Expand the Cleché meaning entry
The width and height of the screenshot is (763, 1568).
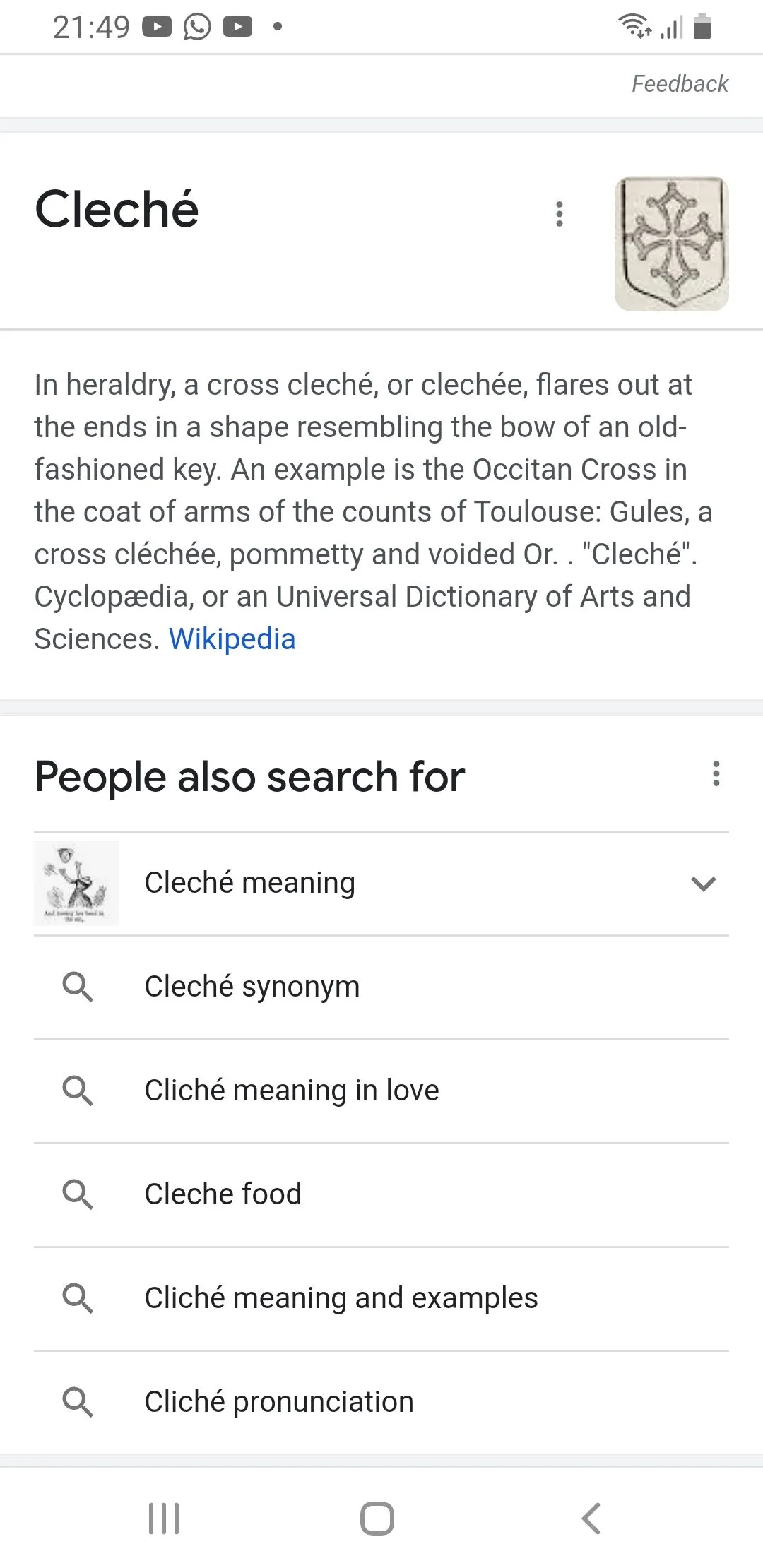tap(704, 884)
